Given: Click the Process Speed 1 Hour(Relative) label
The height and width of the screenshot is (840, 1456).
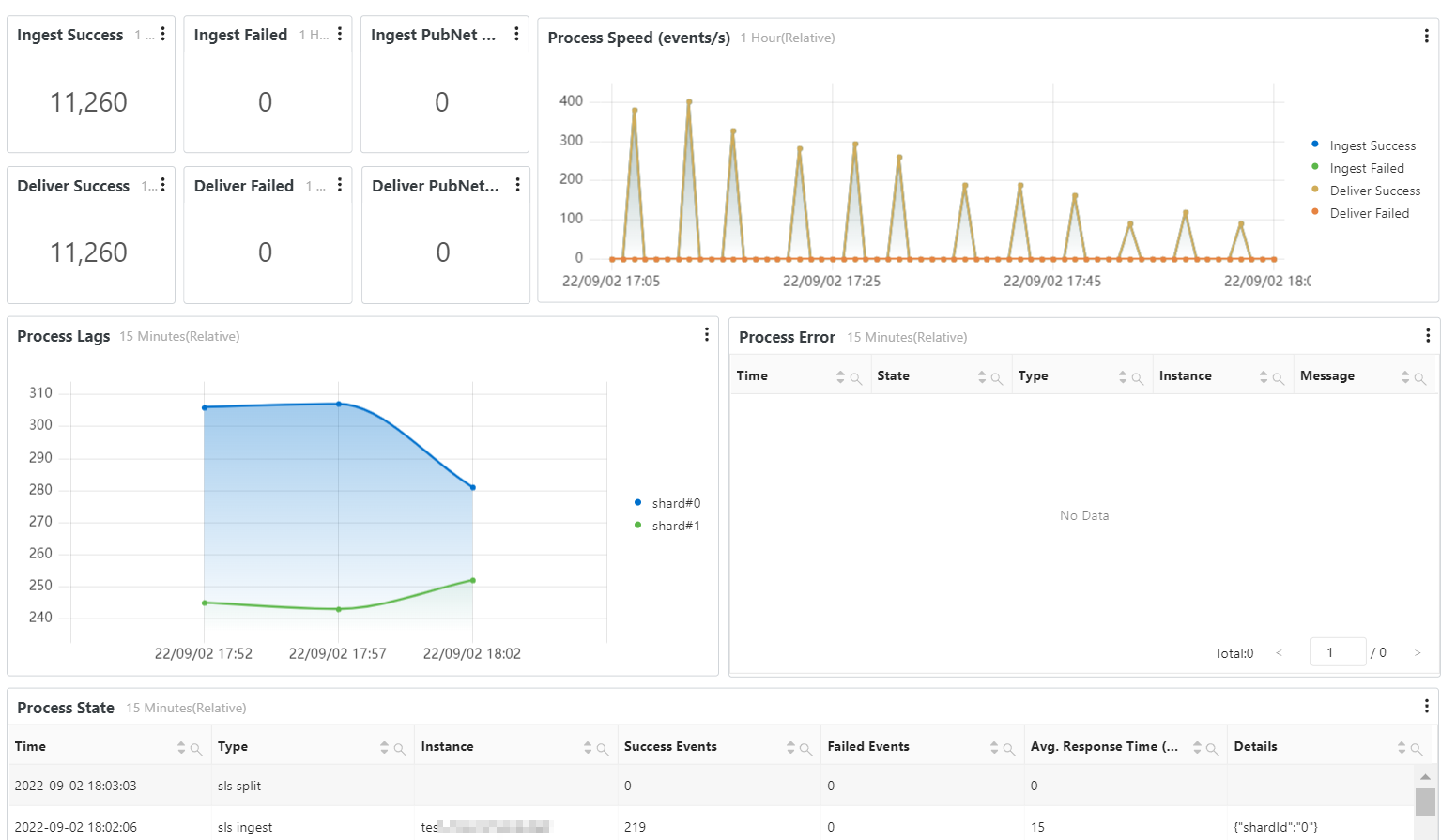Looking at the screenshot, I should pos(787,38).
